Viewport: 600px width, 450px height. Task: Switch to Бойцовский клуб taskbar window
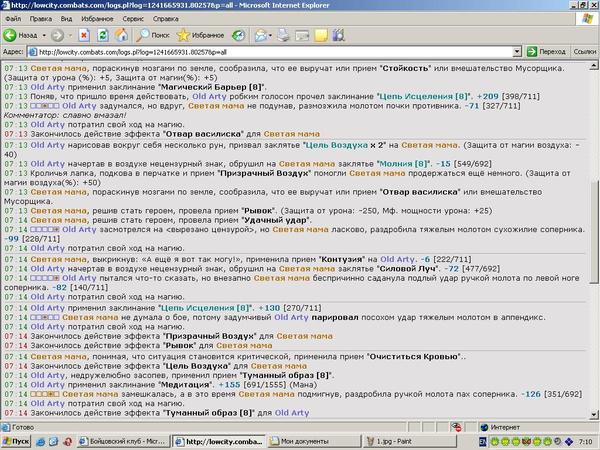point(122,442)
